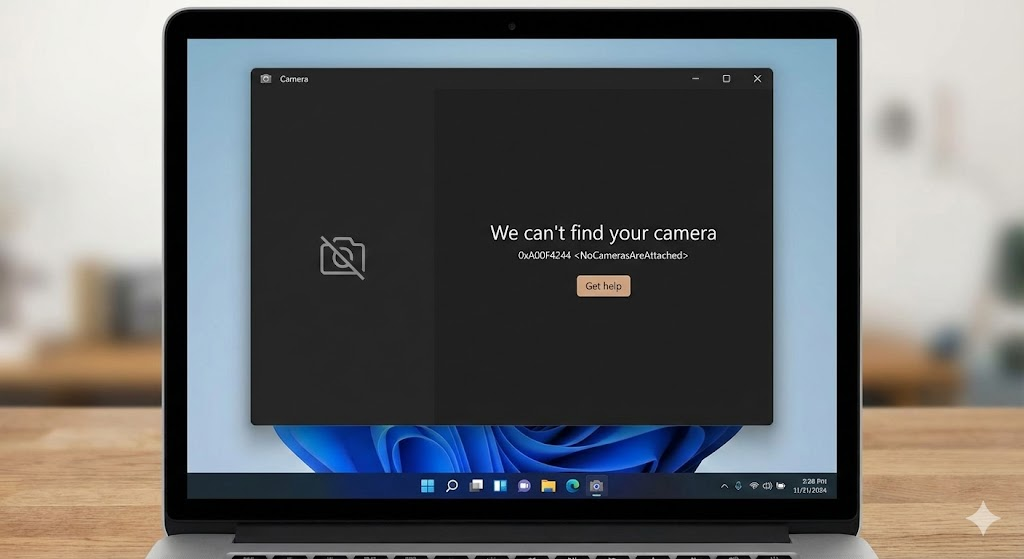The height and width of the screenshot is (559, 1024).
Task: Click the microphone icon in system tray
Action: [x=738, y=486]
